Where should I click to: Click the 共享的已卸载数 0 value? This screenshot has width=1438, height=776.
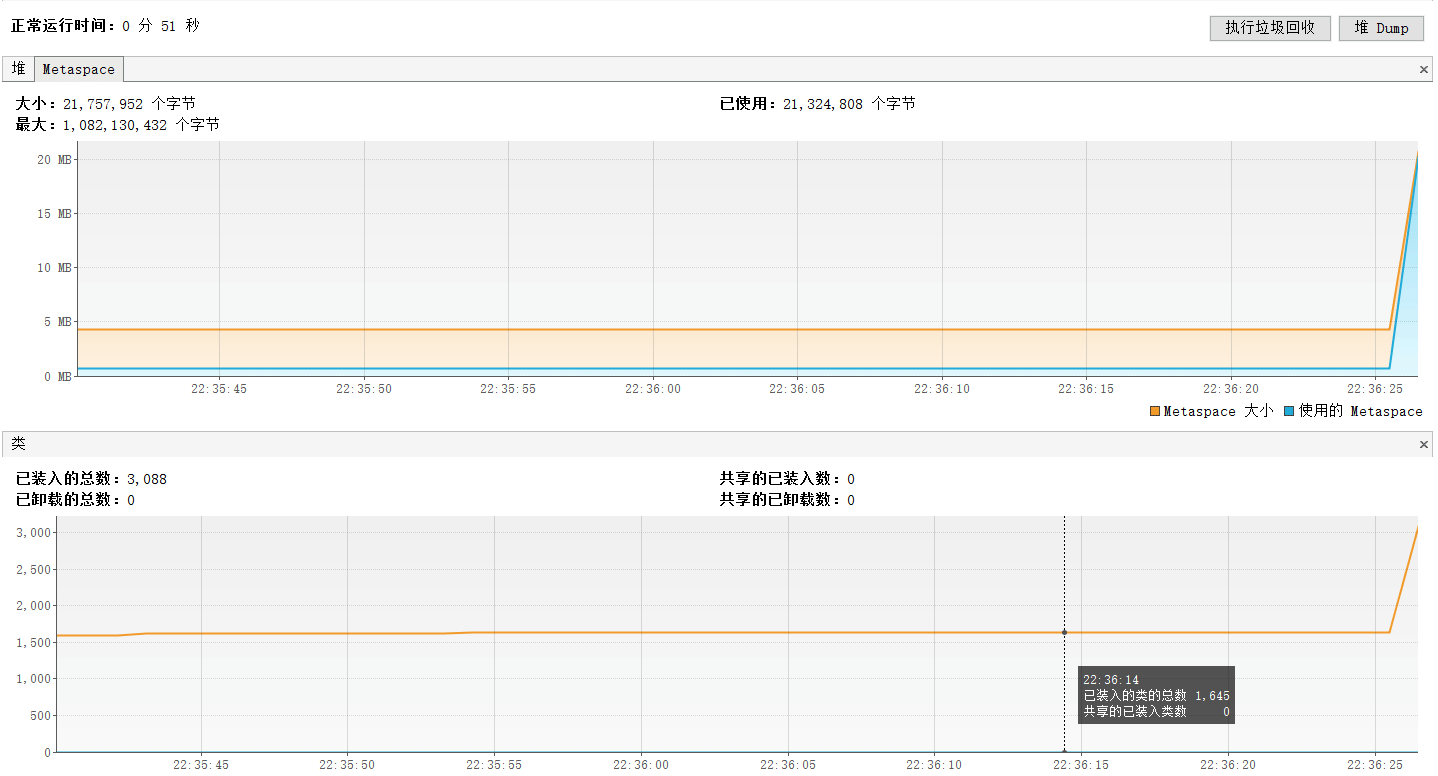click(787, 500)
